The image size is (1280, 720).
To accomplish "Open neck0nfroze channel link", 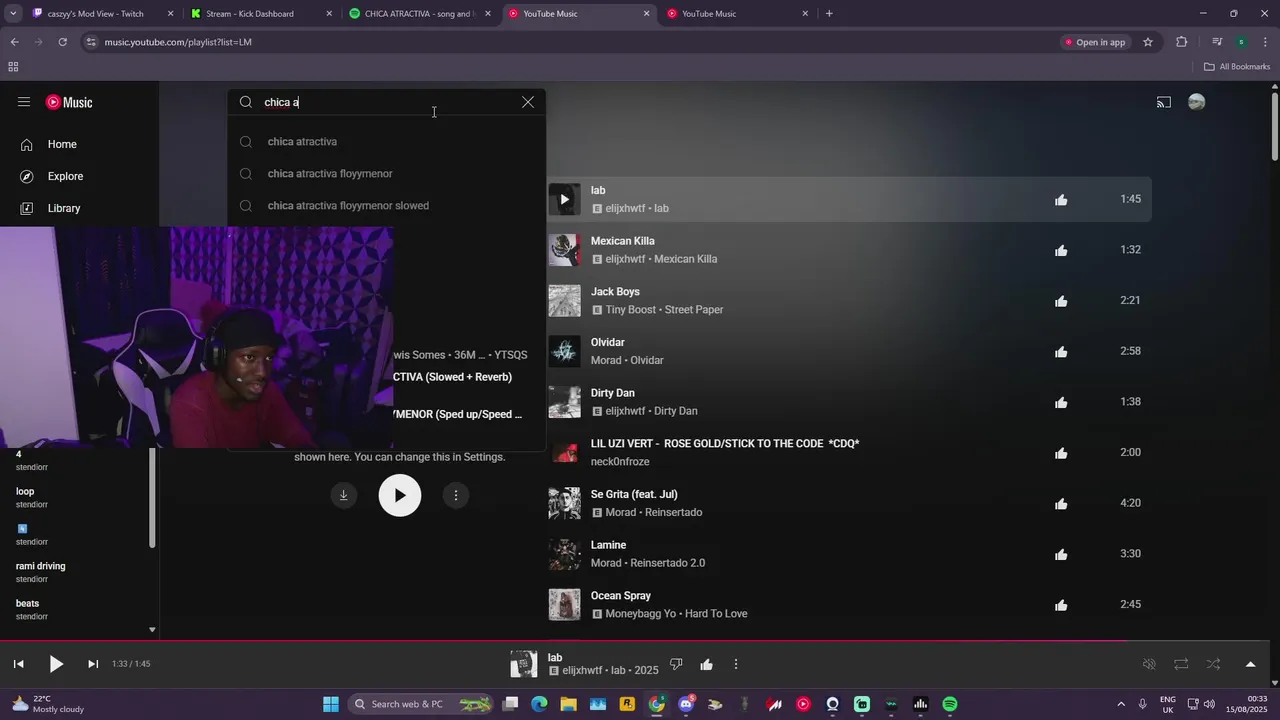I will tap(620, 462).
